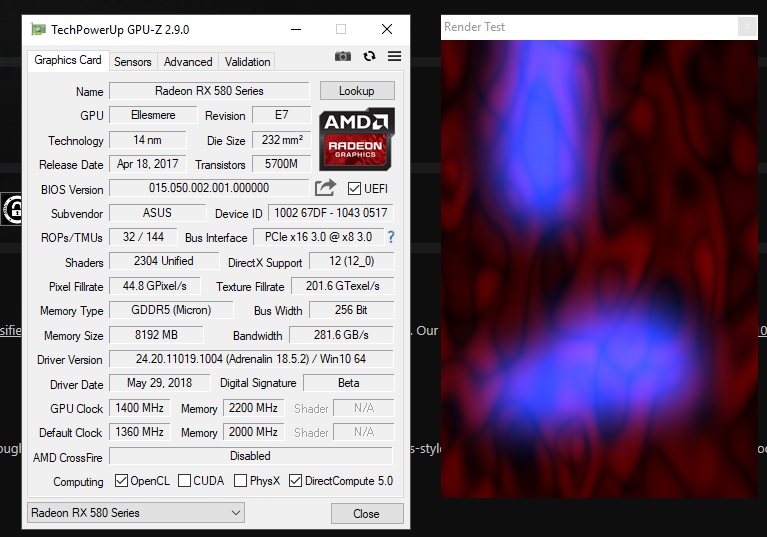Toggle the OpenCL checkbox
Screen dimensions: 767x537
(121, 481)
